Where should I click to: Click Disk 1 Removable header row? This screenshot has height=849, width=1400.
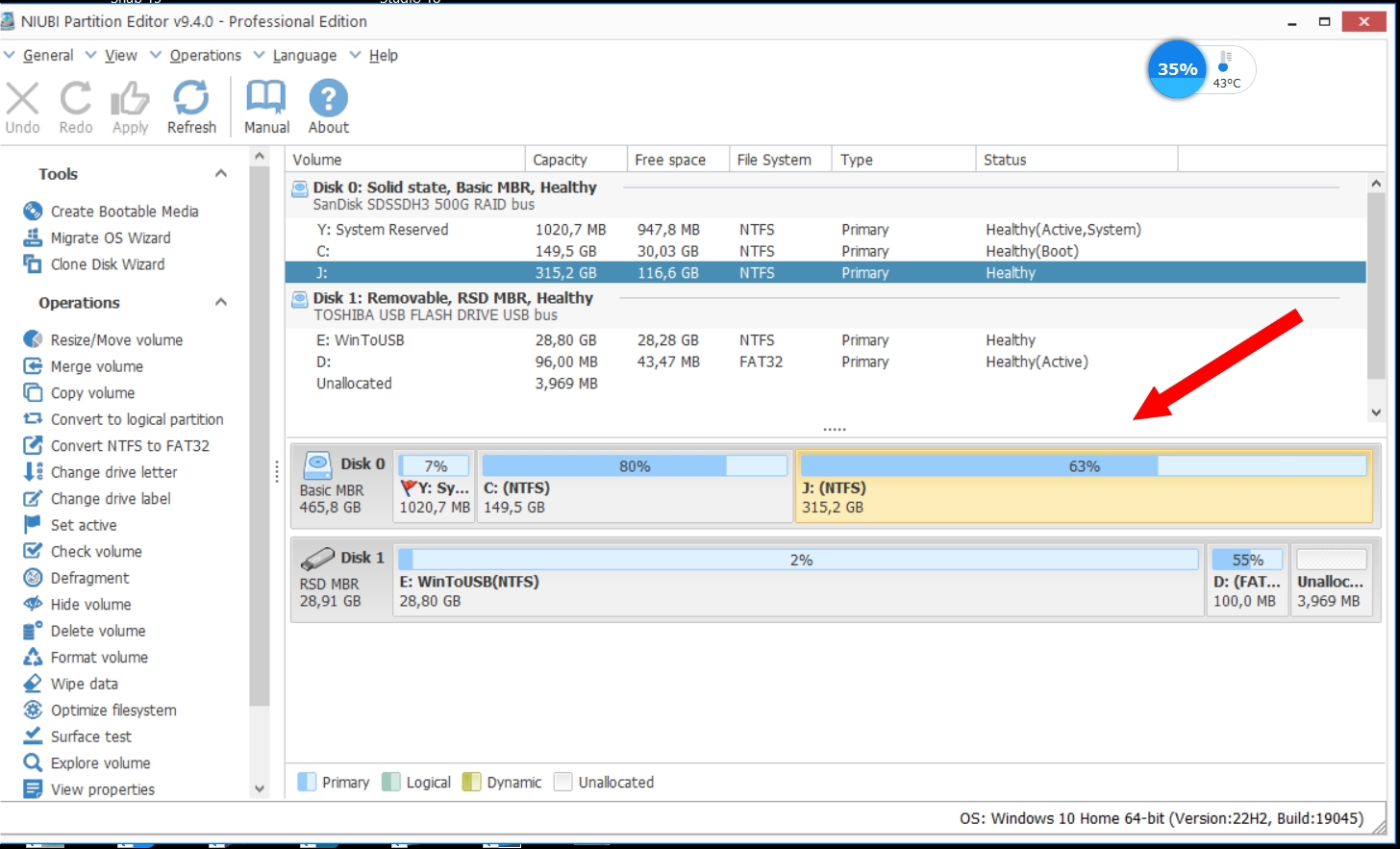825,306
